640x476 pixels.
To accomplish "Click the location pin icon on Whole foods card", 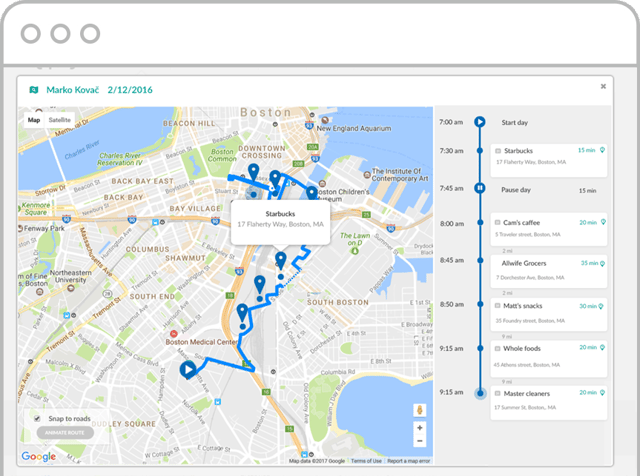I will click(x=602, y=348).
